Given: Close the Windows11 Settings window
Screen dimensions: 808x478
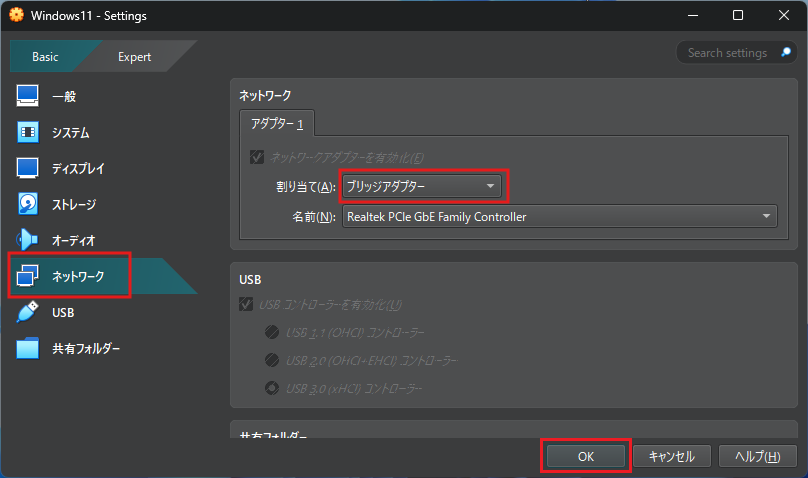Looking at the screenshot, I should point(784,15).
